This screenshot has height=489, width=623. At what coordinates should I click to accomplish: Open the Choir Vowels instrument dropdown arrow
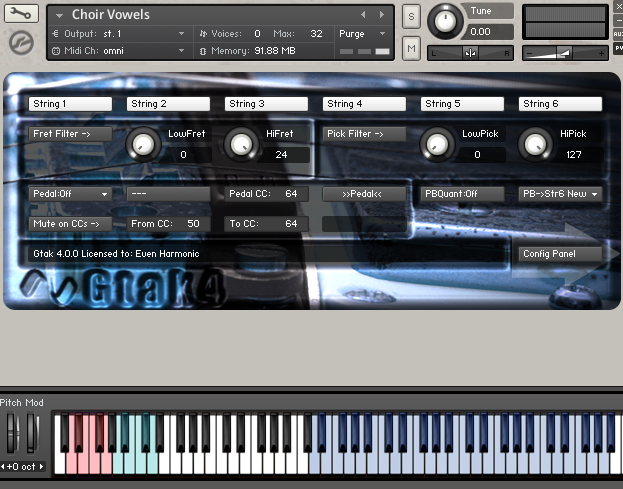(x=59, y=16)
